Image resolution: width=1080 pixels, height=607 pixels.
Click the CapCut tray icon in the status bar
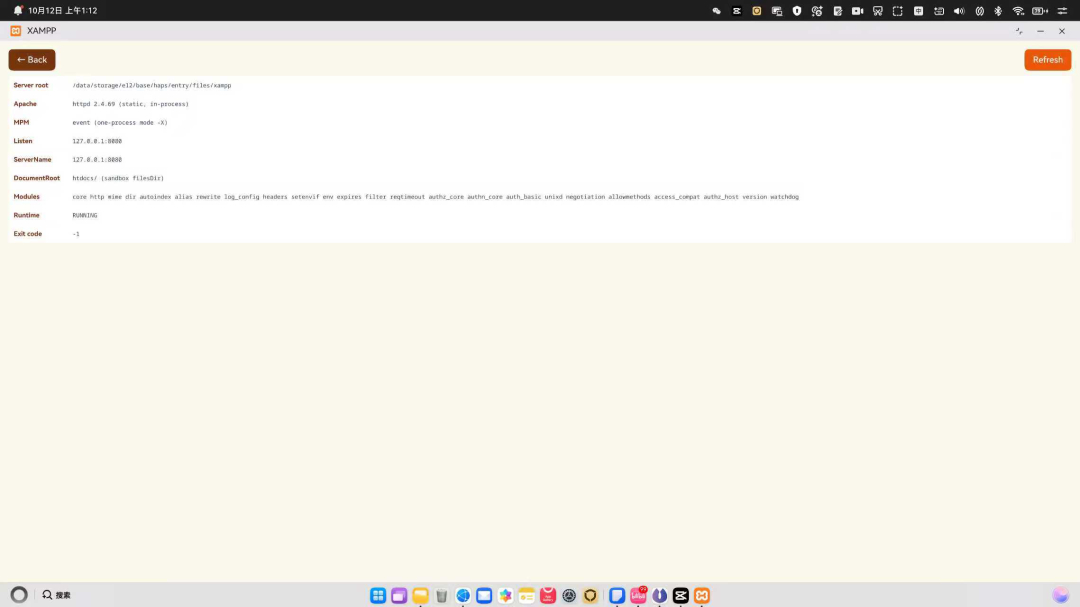click(736, 11)
